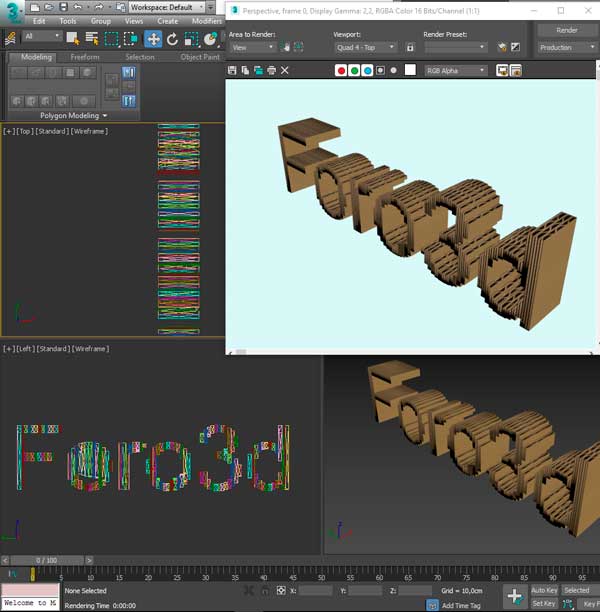600x612 pixels.
Task: Toggle Window/Crossing selection mode
Action: coord(131,39)
